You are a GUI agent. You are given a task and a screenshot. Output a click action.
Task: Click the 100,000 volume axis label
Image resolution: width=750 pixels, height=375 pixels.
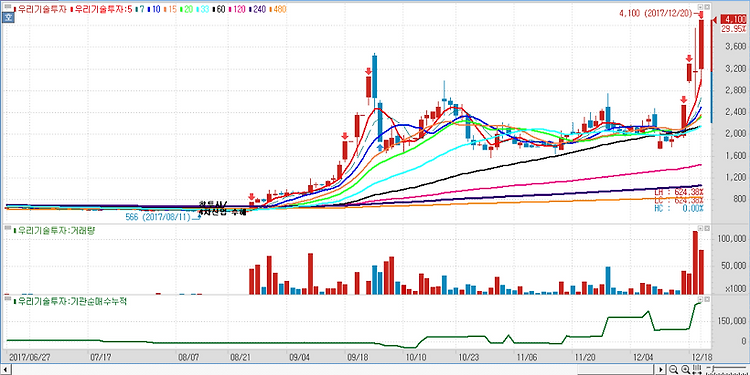click(x=732, y=239)
